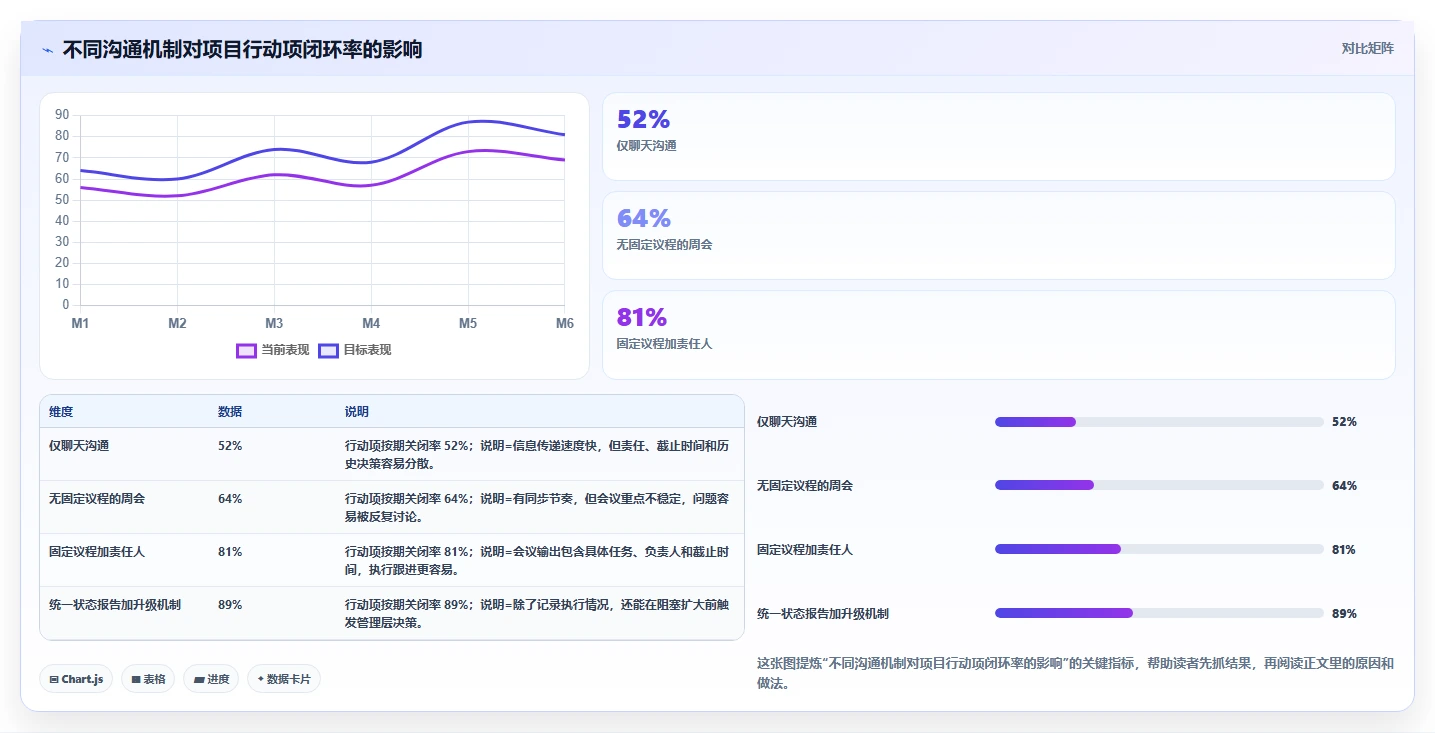Select the 数据卡片 tag chip

click(x=284, y=679)
